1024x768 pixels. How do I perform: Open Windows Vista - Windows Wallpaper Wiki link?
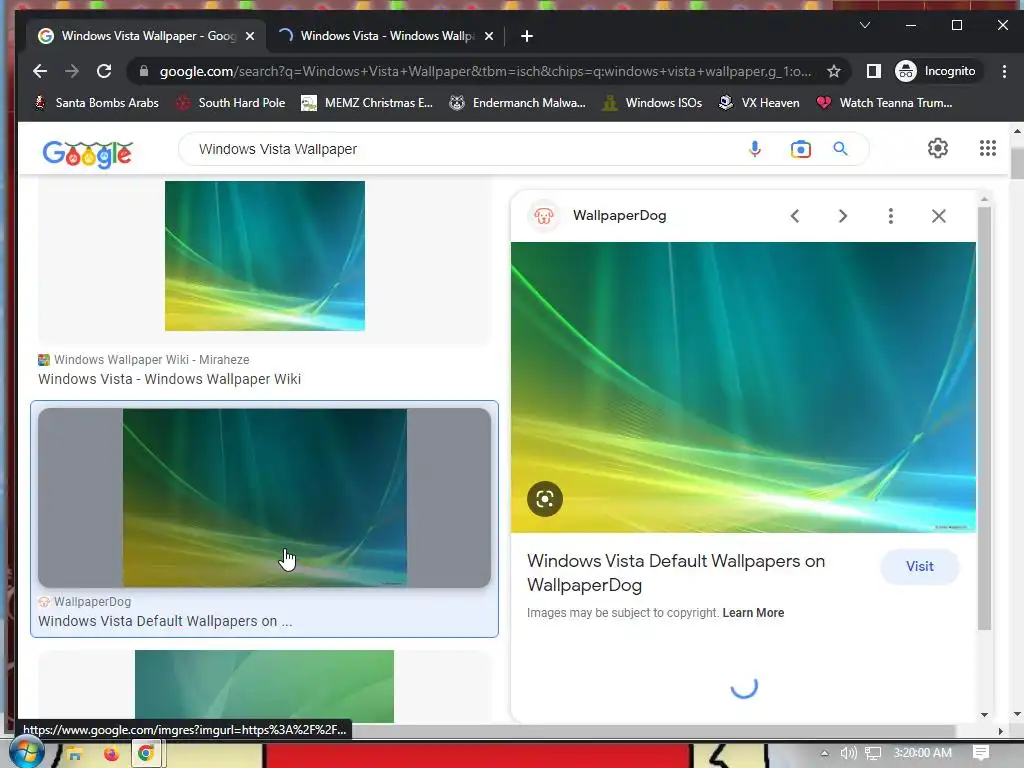tap(169, 379)
